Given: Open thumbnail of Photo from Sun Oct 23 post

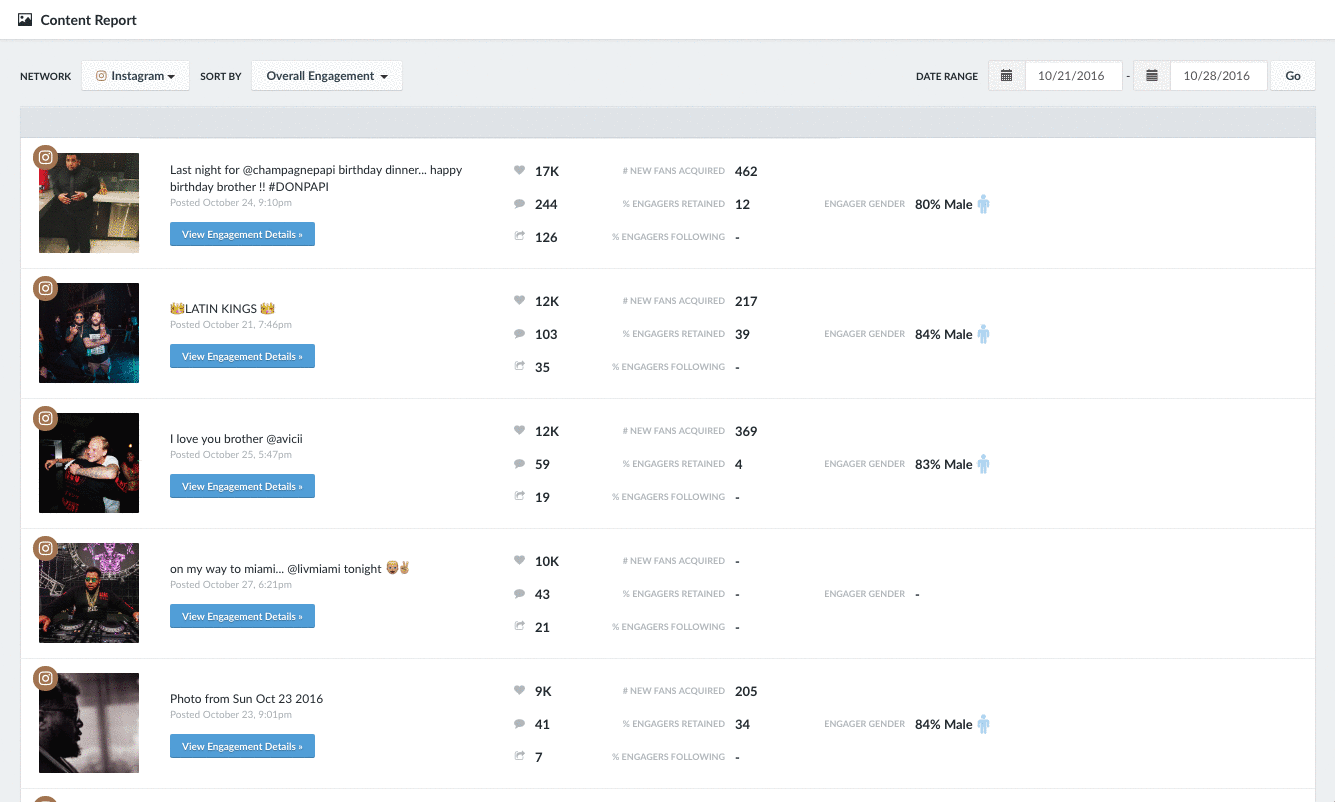Looking at the screenshot, I should click(x=89, y=723).
